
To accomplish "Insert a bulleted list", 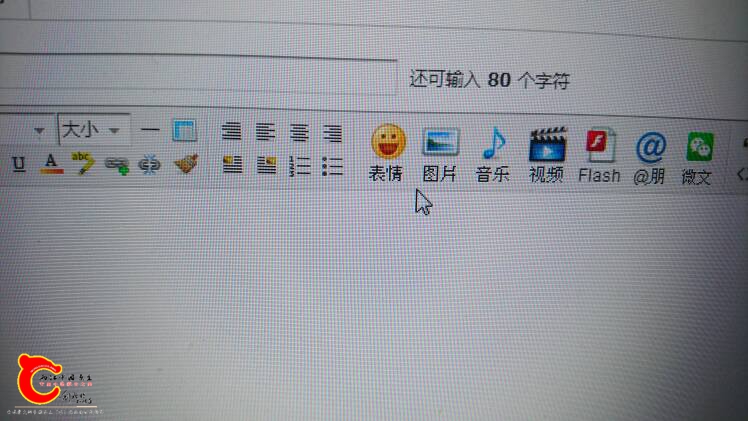I will (332, 167).
